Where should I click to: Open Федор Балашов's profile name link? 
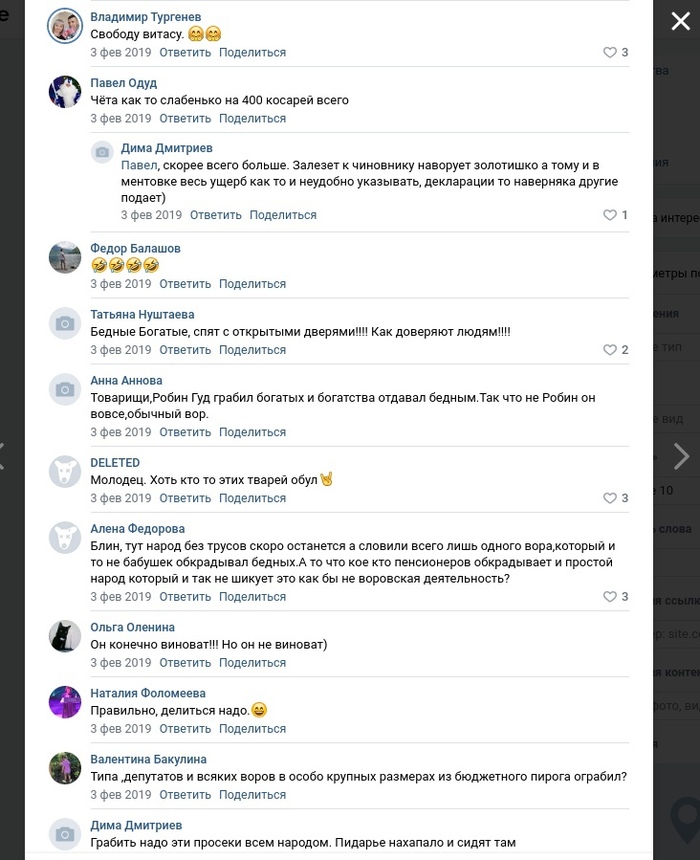pyautogui.click(x=136, y=248)
